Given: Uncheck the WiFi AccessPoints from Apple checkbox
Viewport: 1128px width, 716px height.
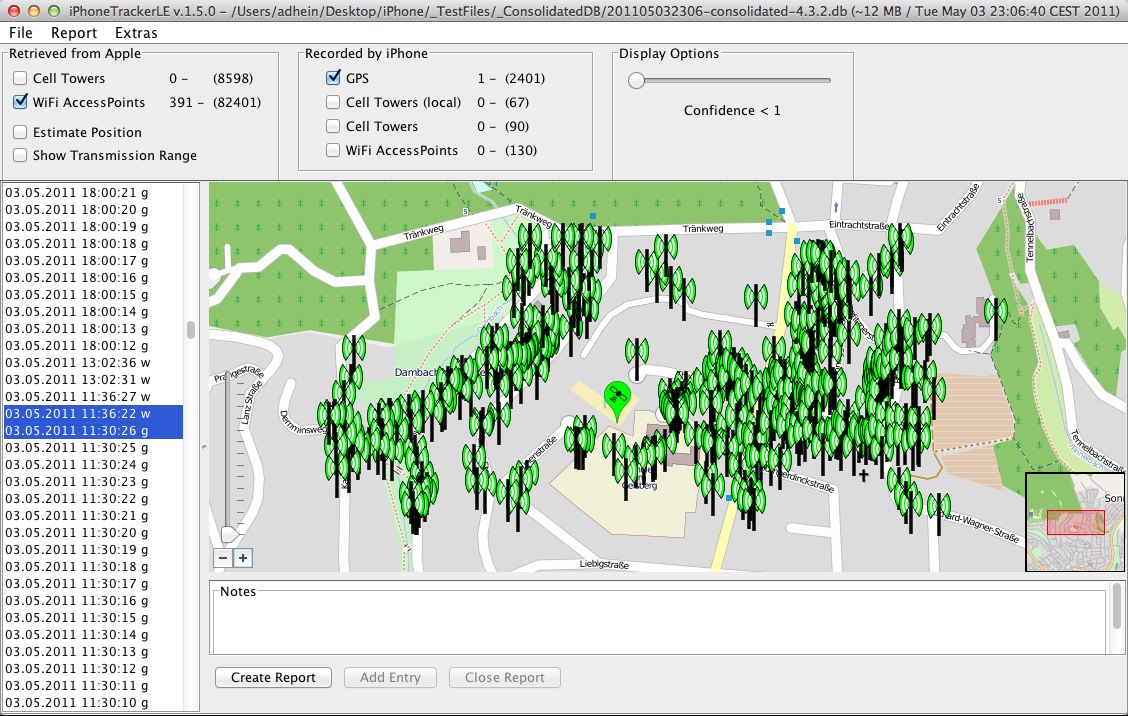Looking at the screenshot, I should (x=20, y=101).
